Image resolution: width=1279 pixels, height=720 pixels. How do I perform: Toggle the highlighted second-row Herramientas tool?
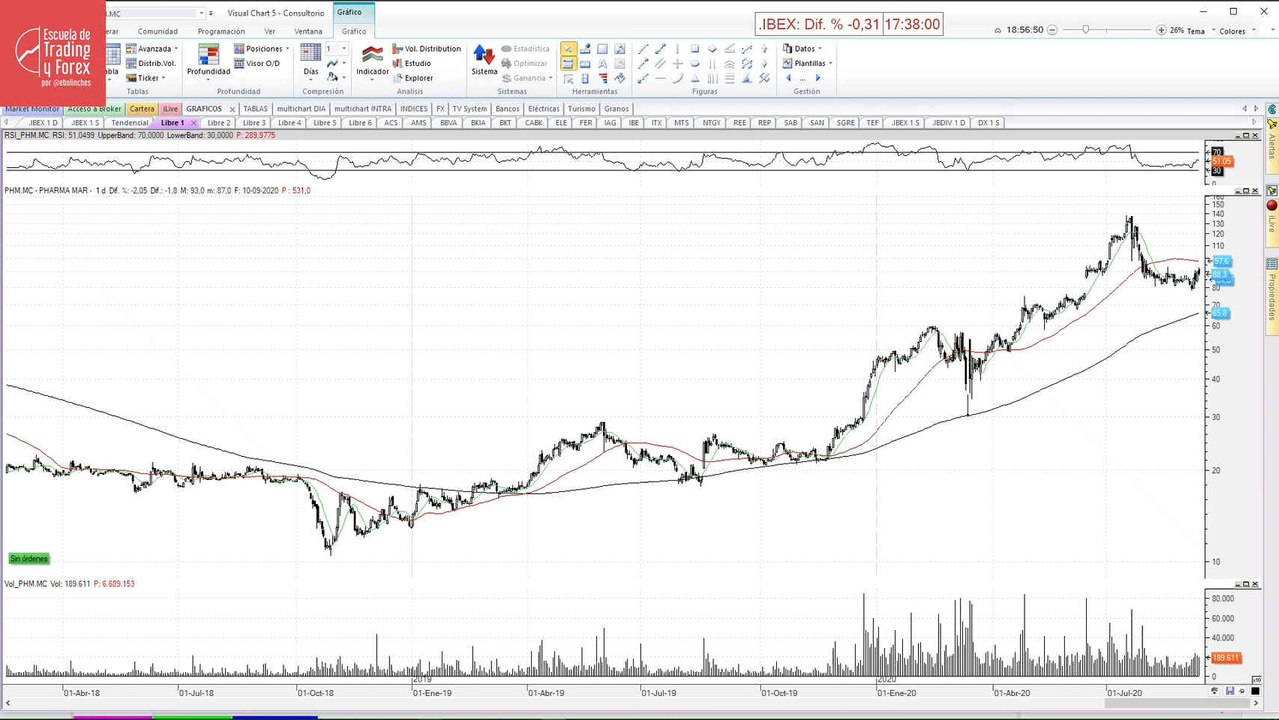coord(569,63)
